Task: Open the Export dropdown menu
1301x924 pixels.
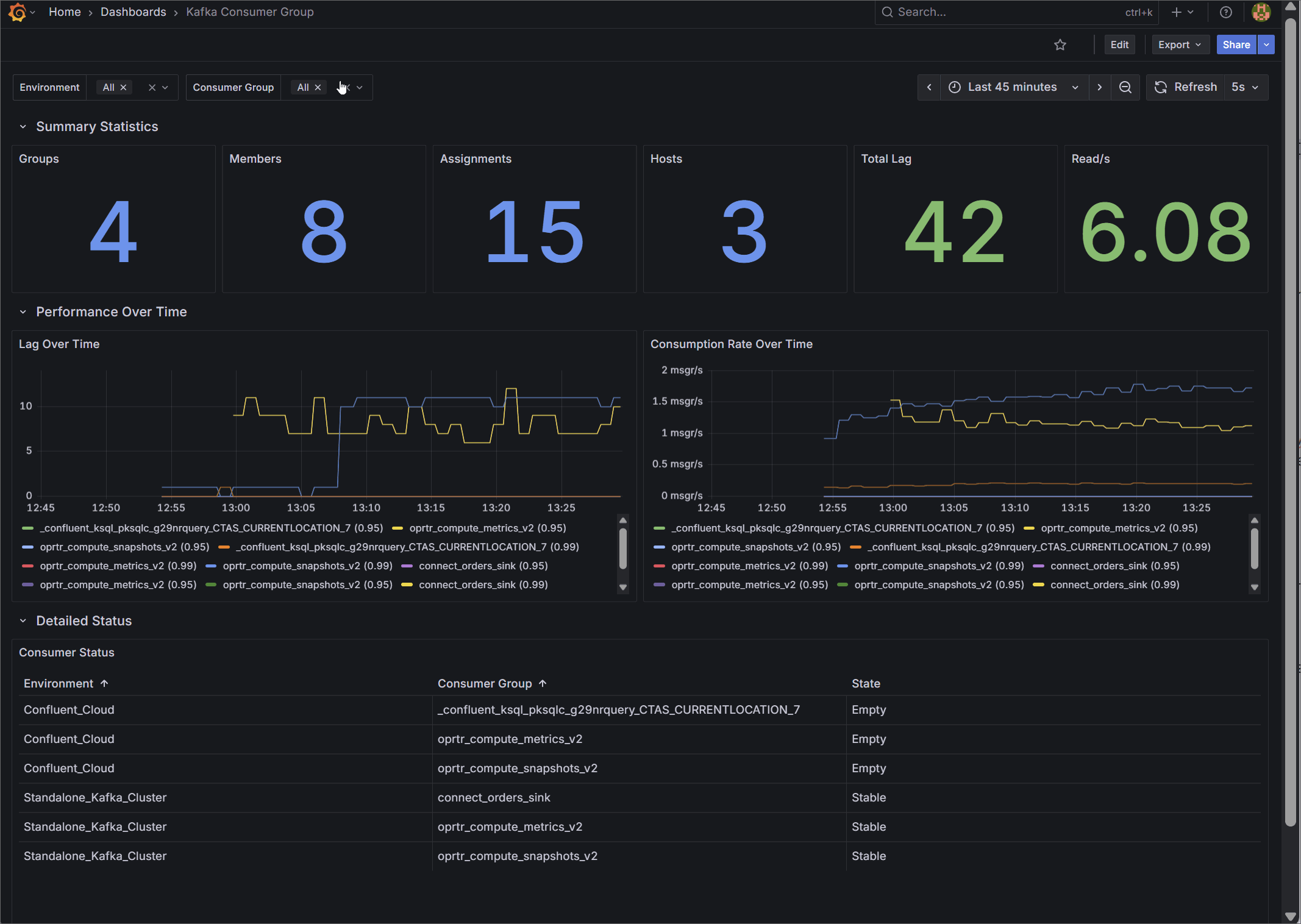Action: tap(1180, 44)
